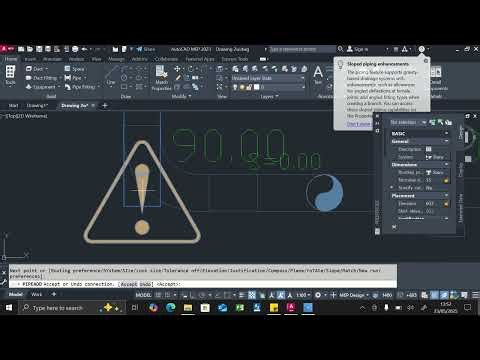Collapse the Dimensions section in Properties palette
480x360 pixels.
click(446, 165)
